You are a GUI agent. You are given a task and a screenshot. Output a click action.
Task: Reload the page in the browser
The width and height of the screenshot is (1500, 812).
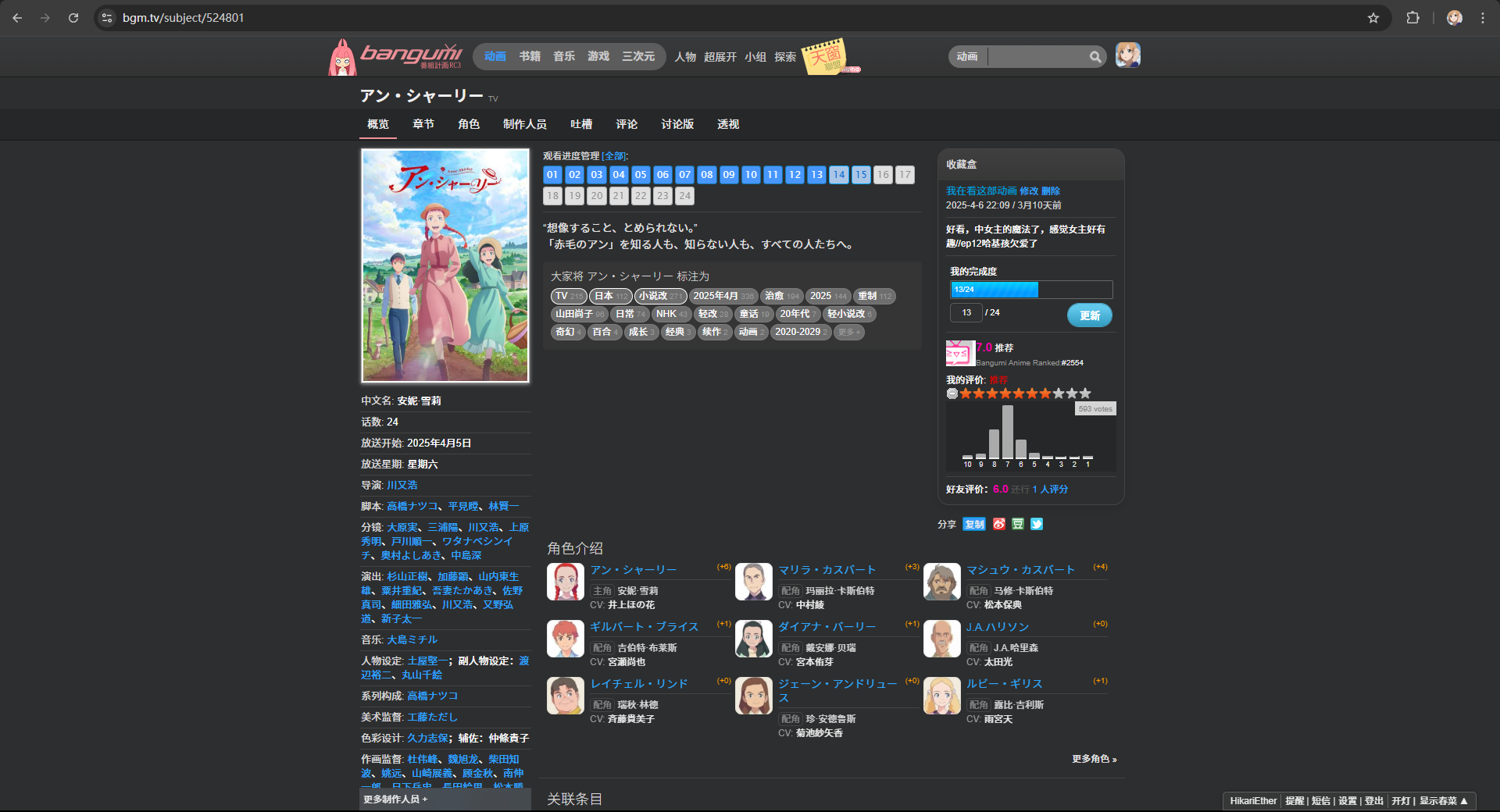pos(73,17)
